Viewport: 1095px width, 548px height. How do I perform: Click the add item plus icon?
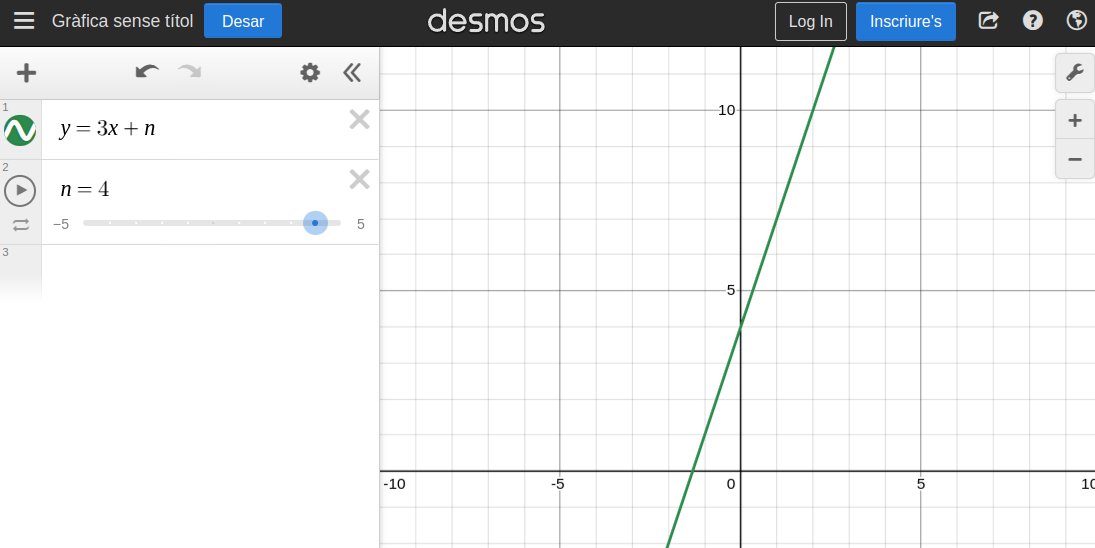pyautogui.click(x=27, y=73)
